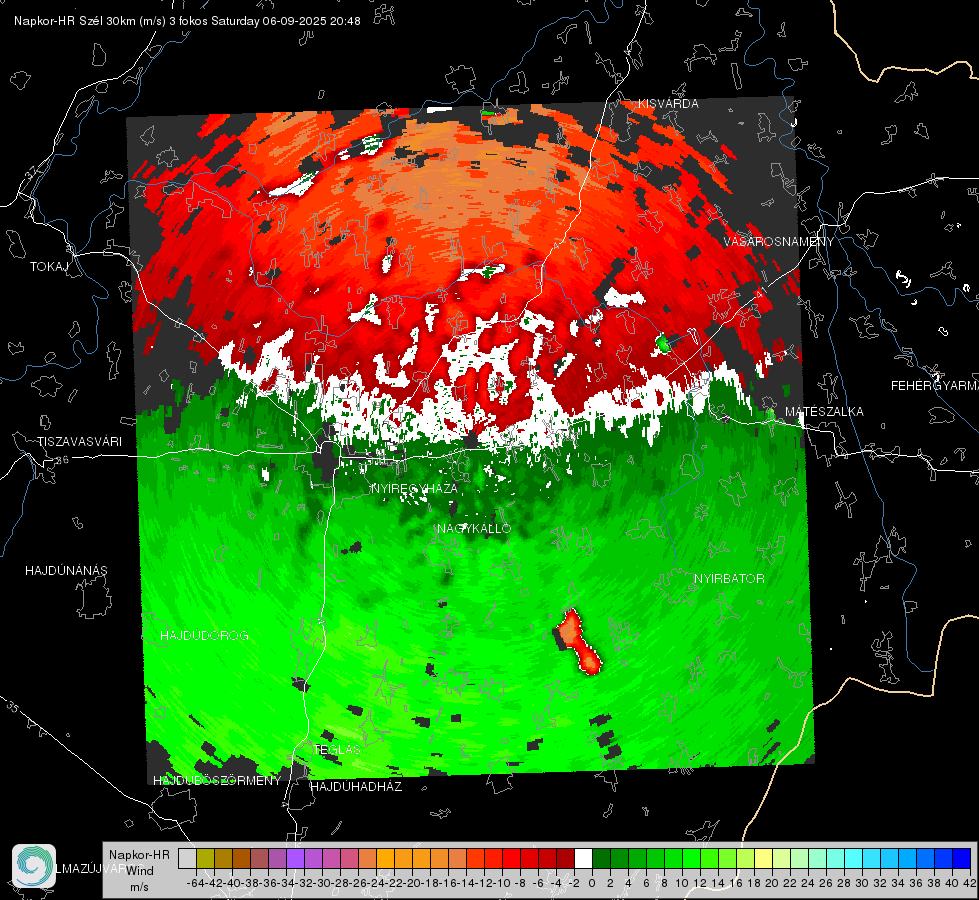Click the legend value label -64
The image size is (979, 900).
195,883
